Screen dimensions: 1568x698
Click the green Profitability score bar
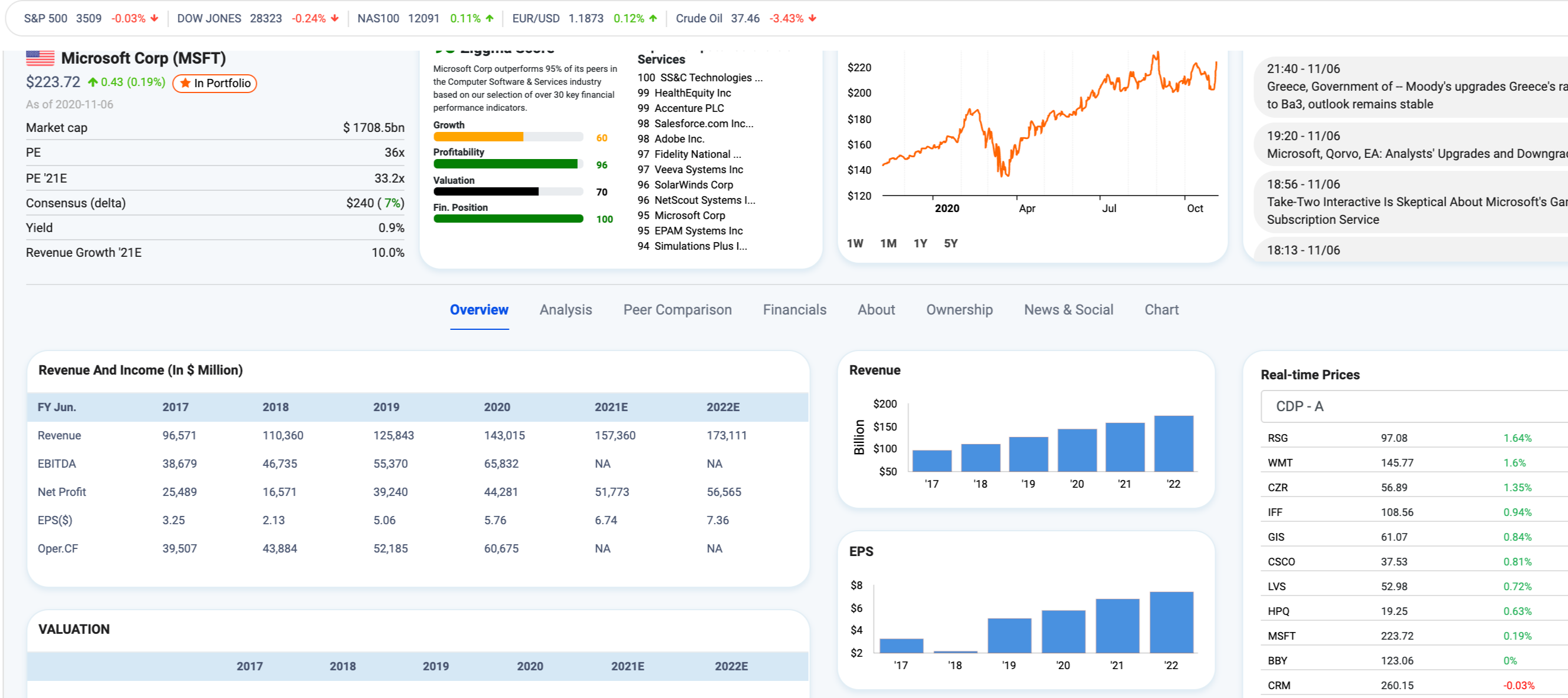[x=505, y=164]
